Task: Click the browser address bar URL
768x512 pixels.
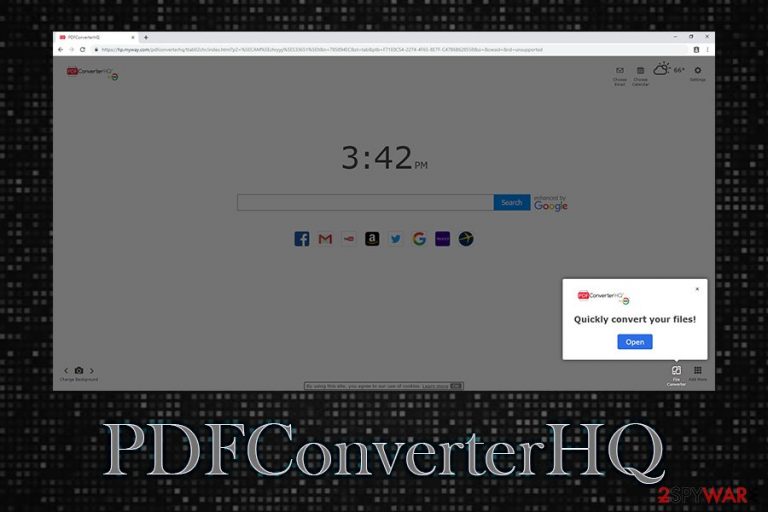Action: click(x=322, y=49)
